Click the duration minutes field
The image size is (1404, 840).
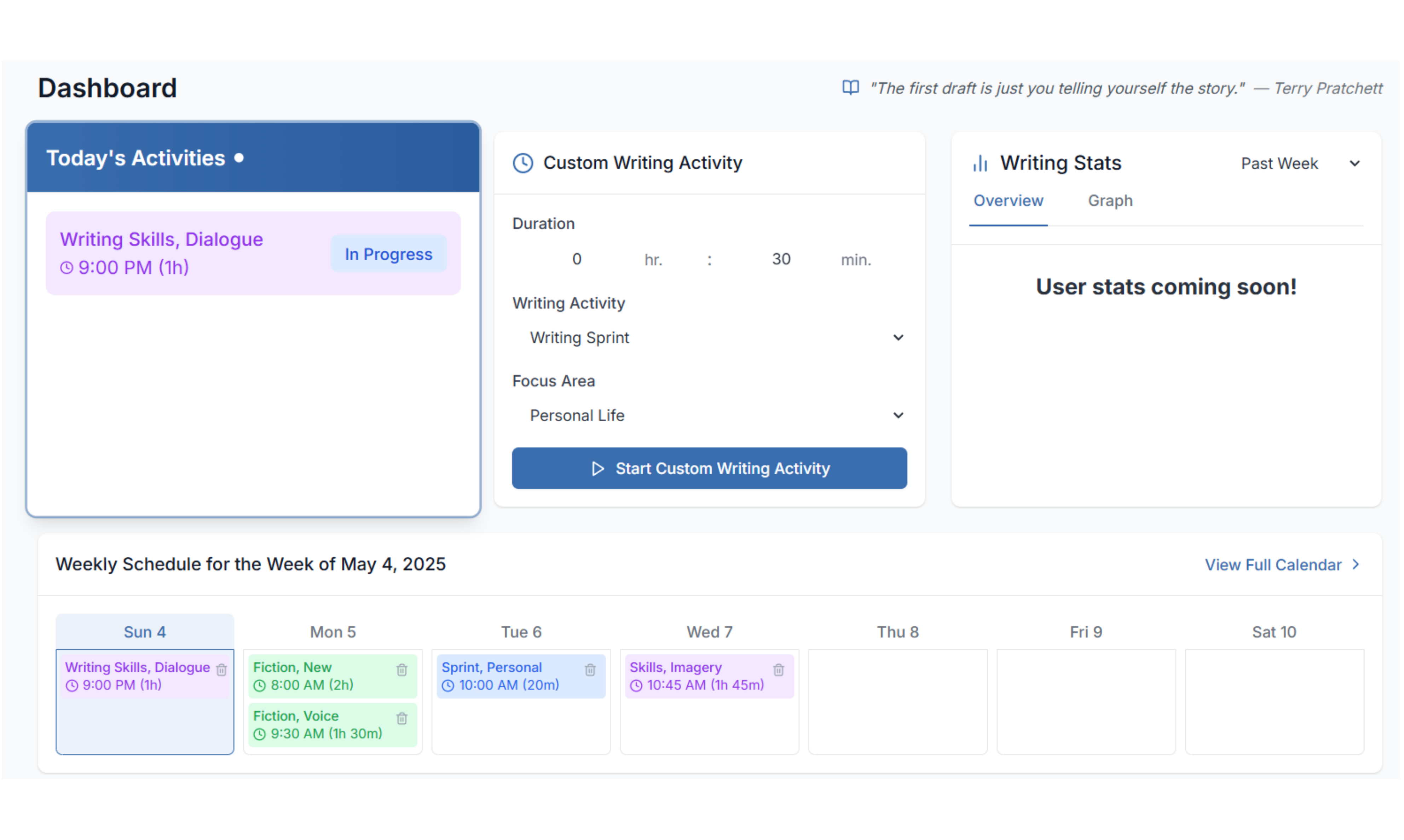tap(781, 259)
